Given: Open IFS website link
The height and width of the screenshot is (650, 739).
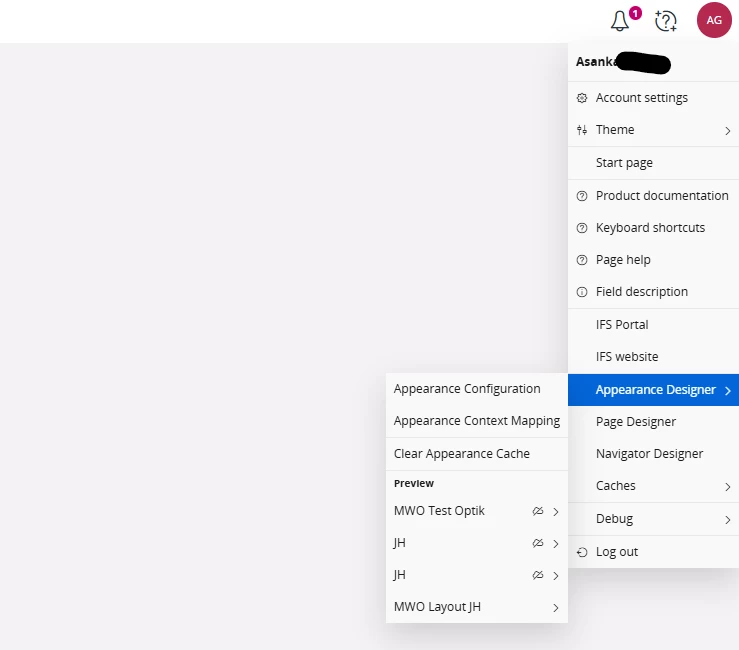Looking at the screenshot, I should point(653,357).
